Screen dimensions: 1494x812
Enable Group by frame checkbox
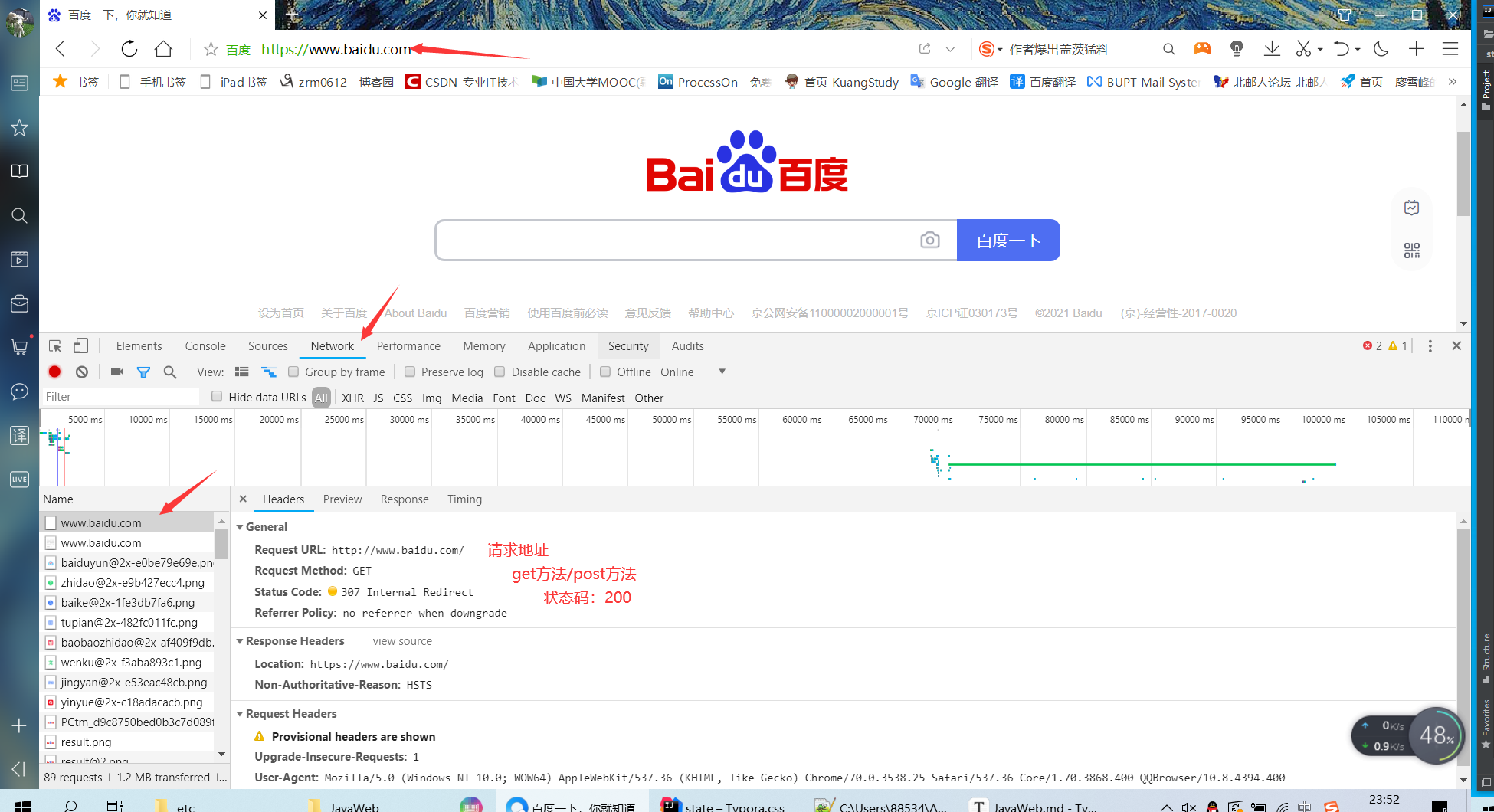pyautogui.click(x=293, y=372)
